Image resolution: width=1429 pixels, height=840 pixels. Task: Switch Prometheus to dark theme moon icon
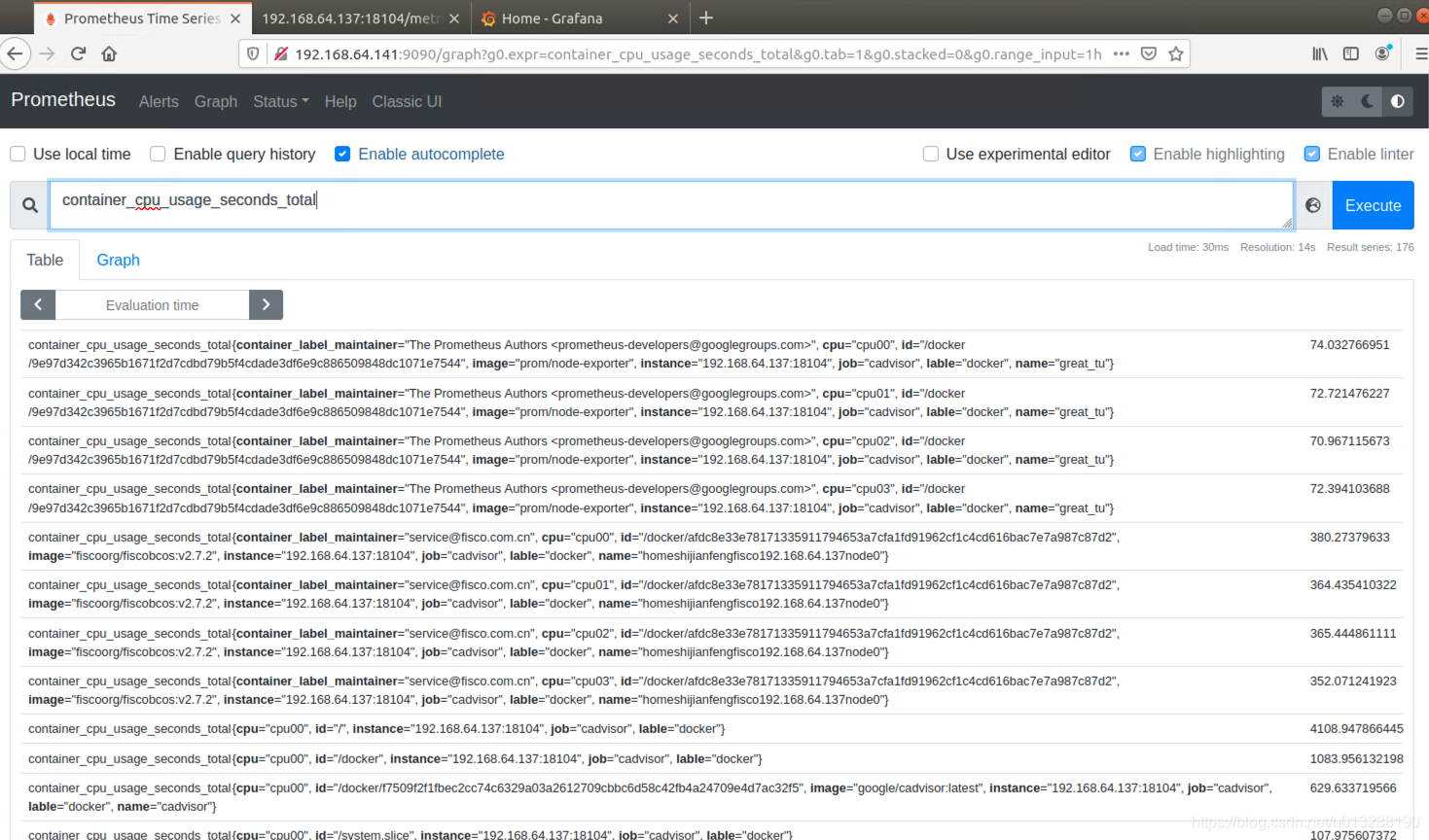[1368, 101]
